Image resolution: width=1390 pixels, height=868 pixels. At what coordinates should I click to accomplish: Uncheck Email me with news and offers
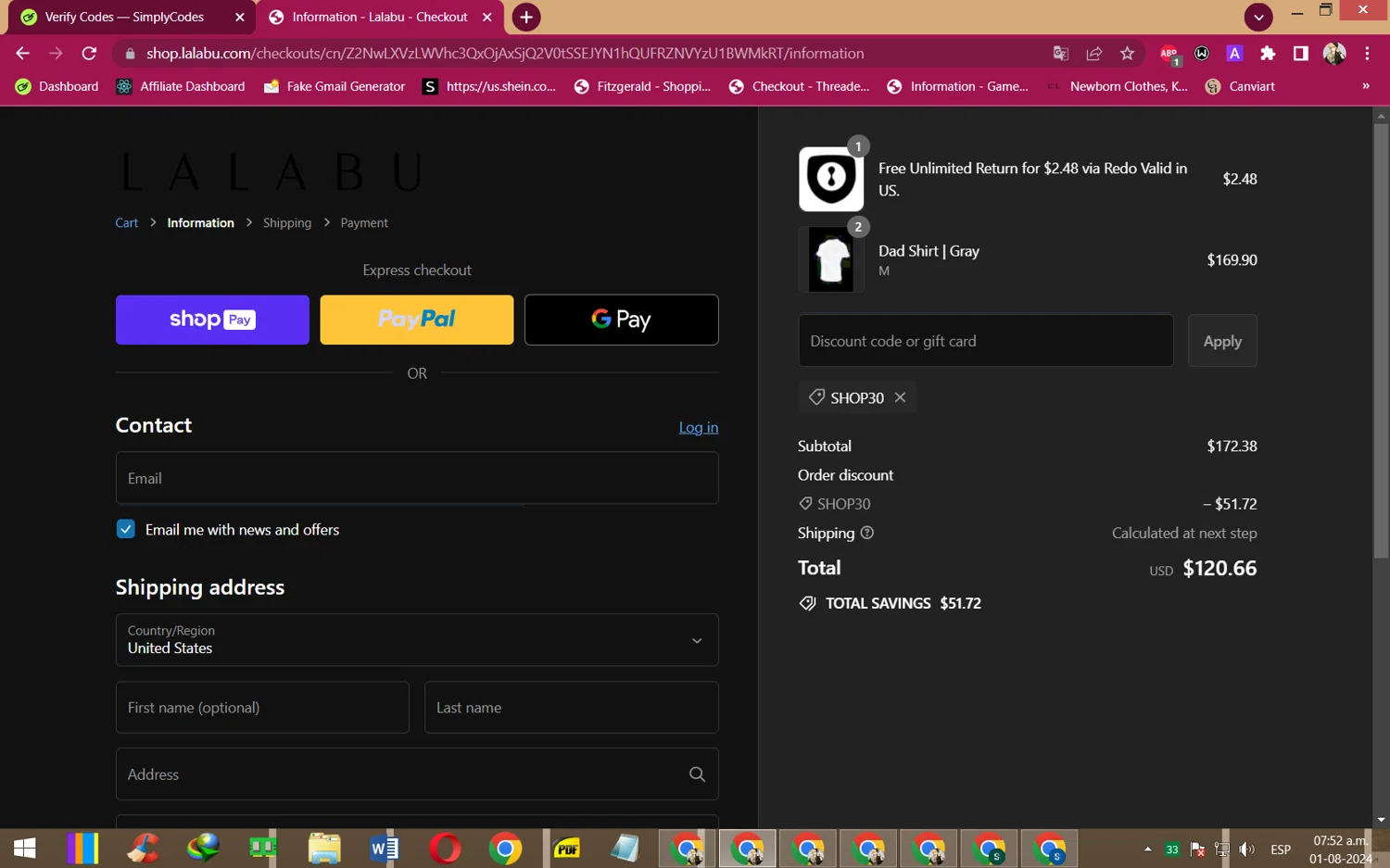pyautogui.click(x=126, y=529)
